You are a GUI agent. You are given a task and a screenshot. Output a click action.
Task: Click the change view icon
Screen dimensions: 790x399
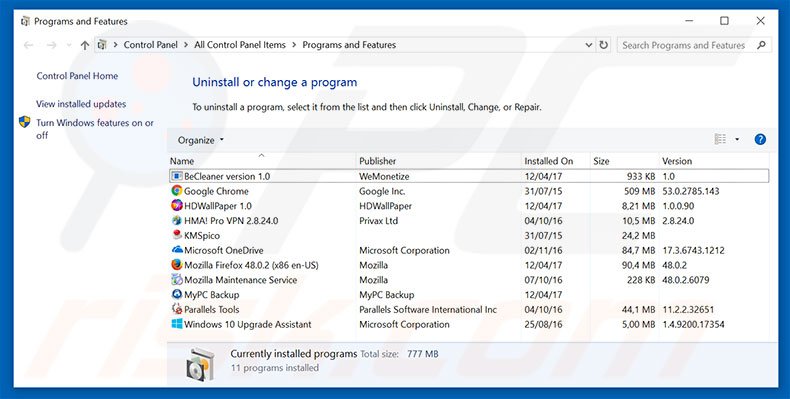click(720, 140)
